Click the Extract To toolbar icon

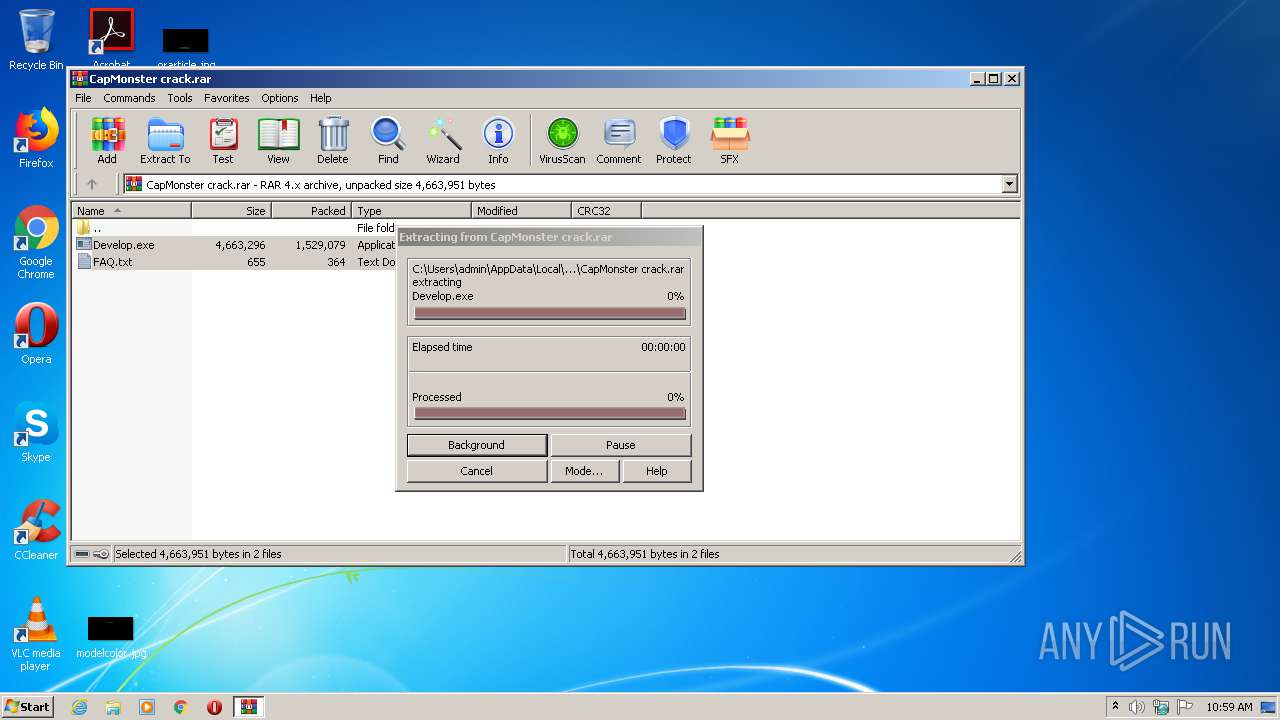165,140
